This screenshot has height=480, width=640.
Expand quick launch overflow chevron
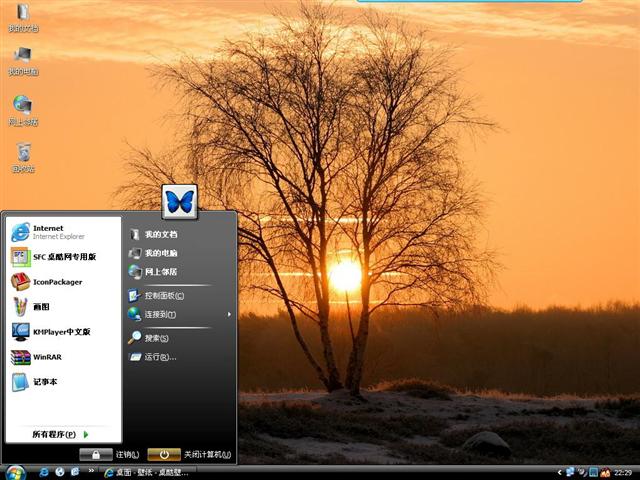coord(91,471)
